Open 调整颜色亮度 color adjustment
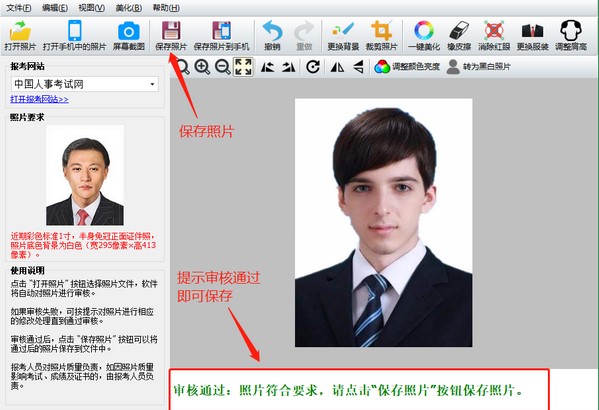599x410 pixels. (407, 67)
